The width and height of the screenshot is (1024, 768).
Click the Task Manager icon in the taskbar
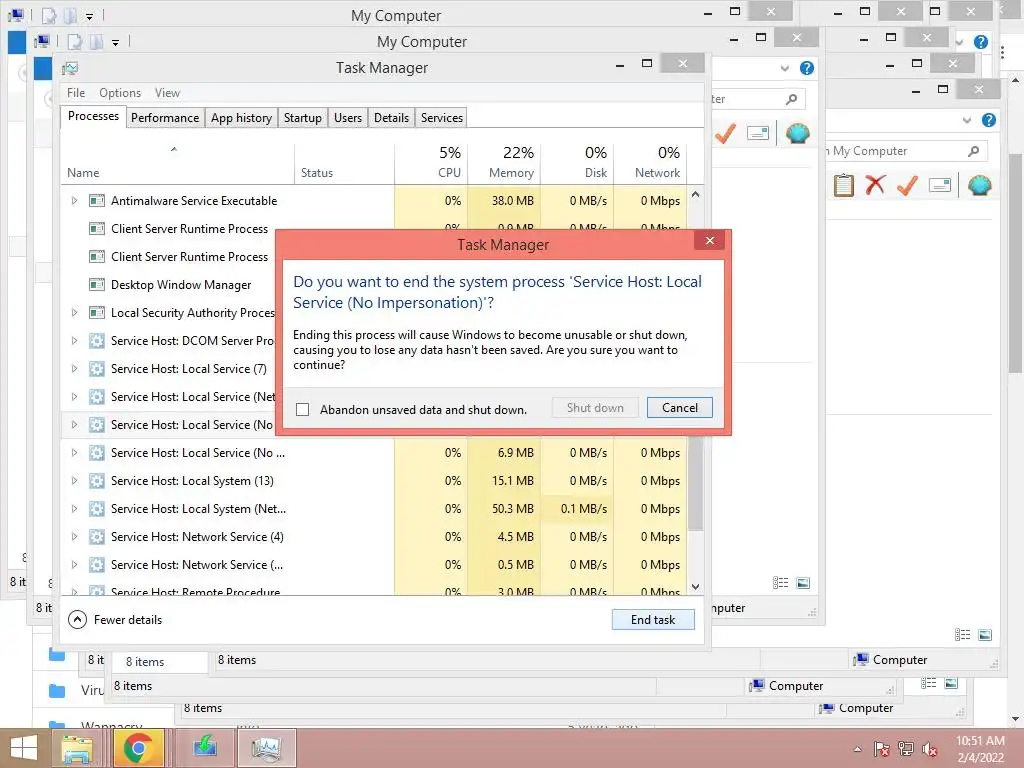coord(266,748)
